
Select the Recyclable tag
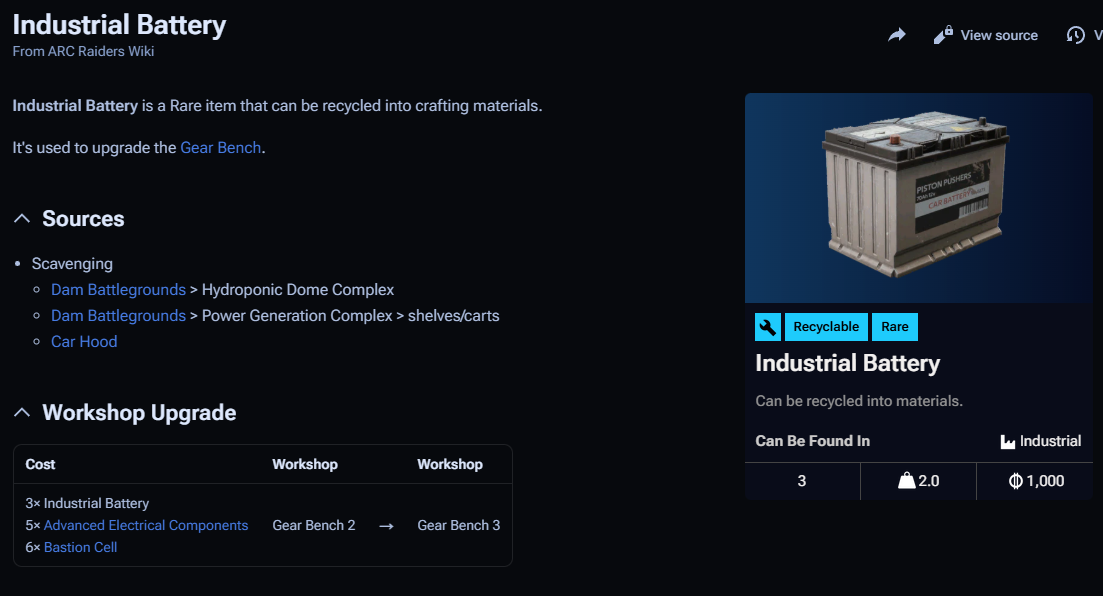(826, 327)
